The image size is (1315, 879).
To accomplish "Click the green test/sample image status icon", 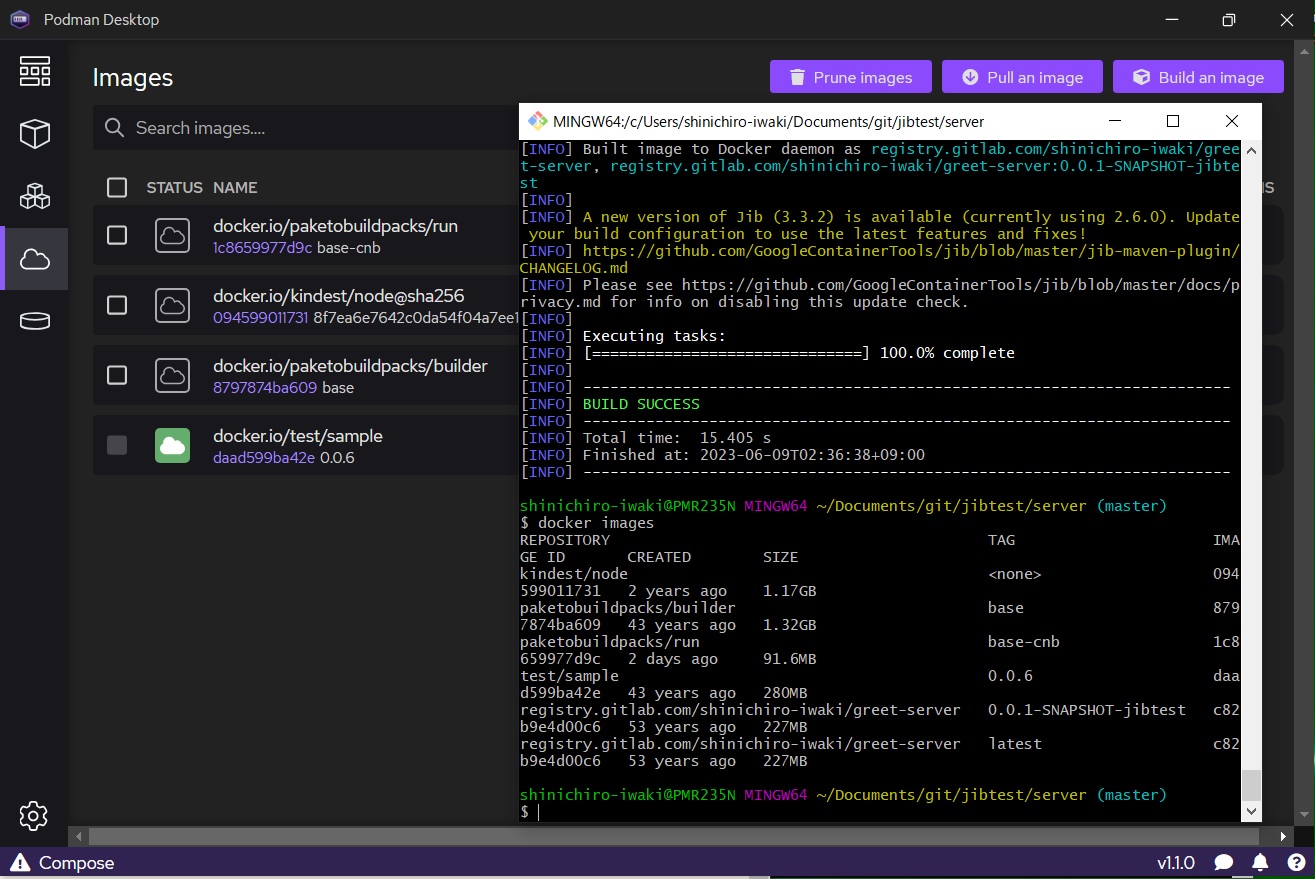I will coord(172,445).
